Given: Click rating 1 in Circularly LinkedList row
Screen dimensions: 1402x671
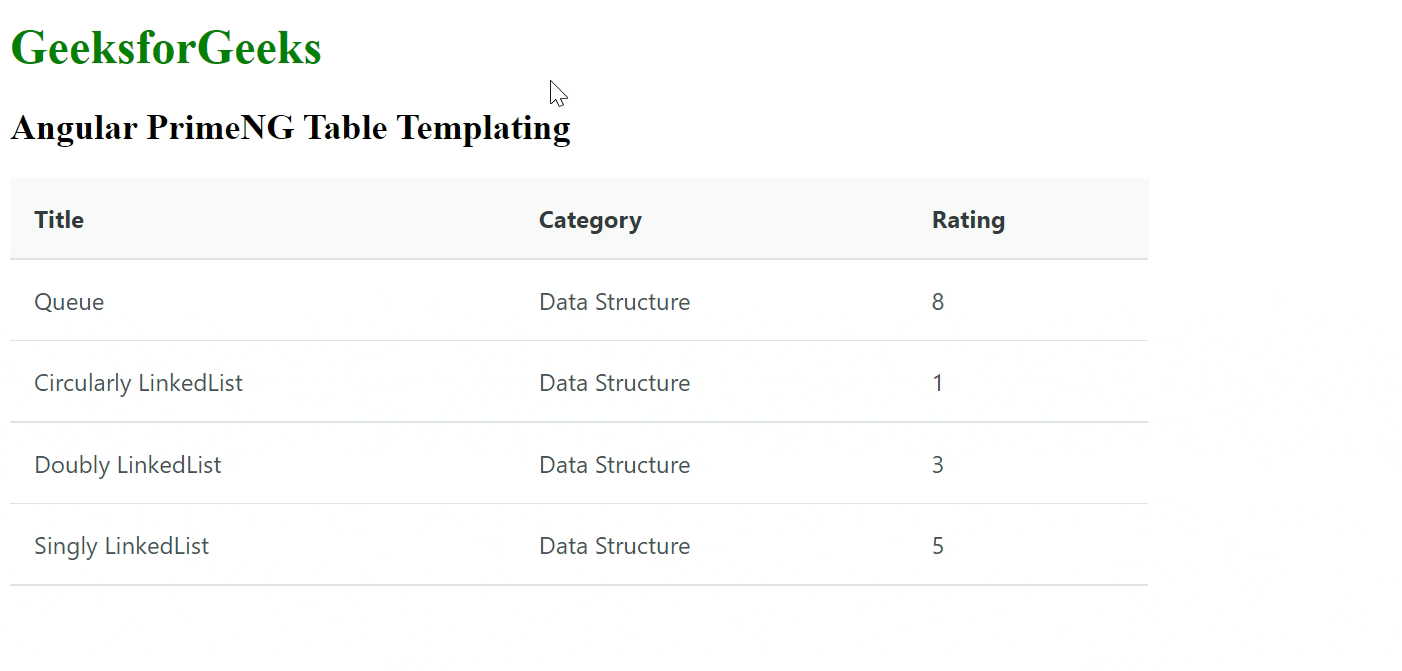Looking at the screenshot, I should coord(938,383).
